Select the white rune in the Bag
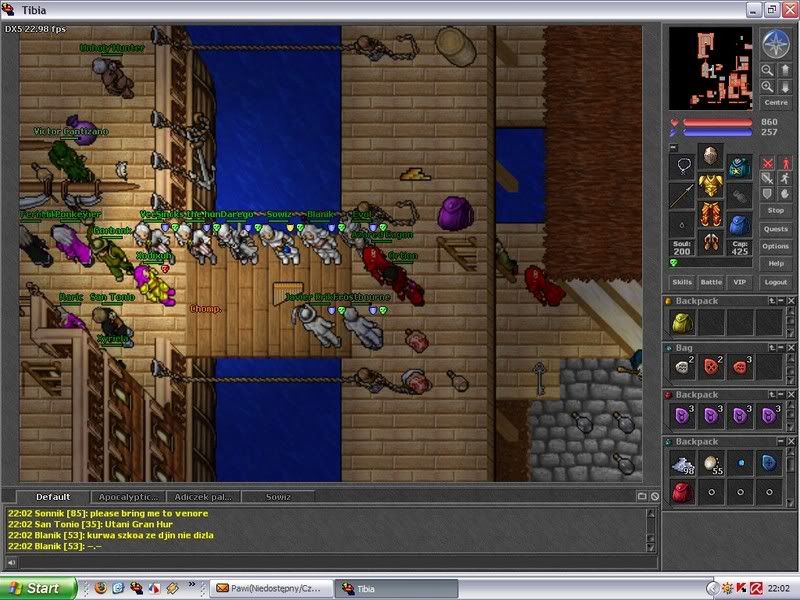 tap(682, 367)
